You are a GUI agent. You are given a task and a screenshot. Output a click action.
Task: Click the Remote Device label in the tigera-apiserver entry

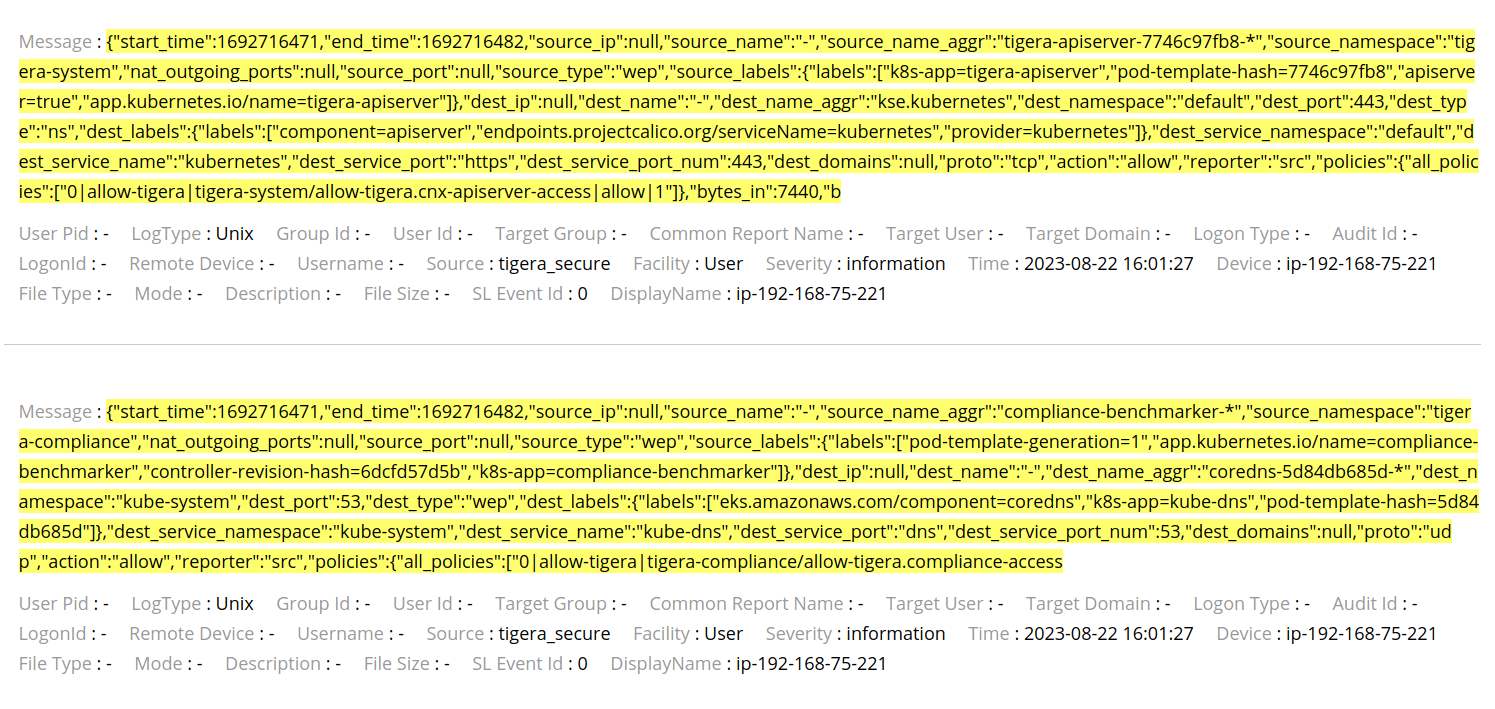click(x=192, y=264)
